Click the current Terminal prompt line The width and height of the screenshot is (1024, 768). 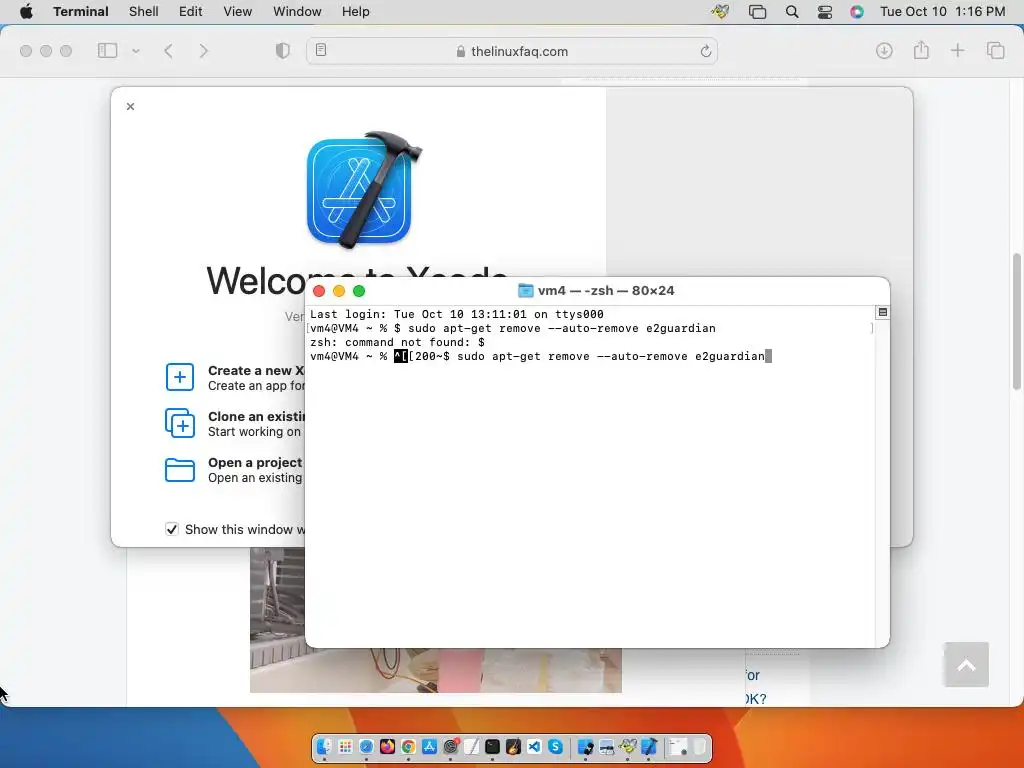(541, 357)
